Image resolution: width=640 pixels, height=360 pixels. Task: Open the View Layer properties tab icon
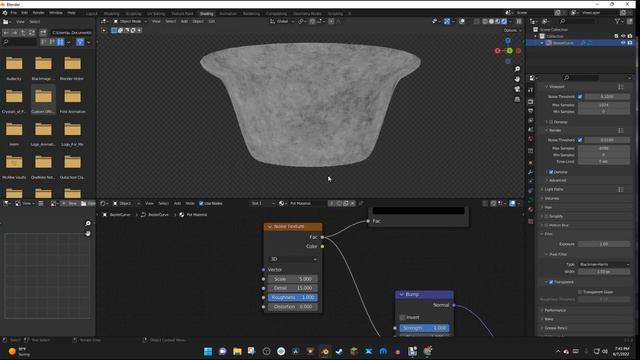point(531,120)
